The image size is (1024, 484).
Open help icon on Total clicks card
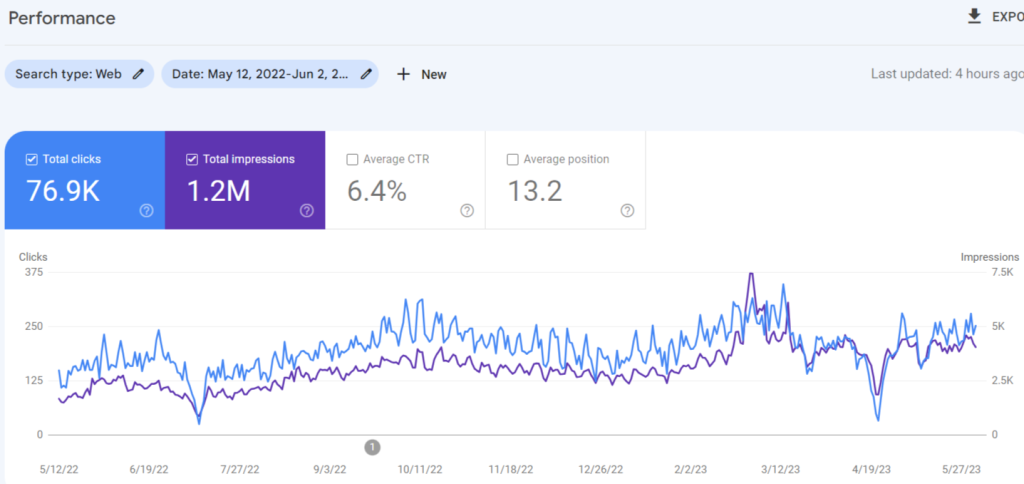point(146,210)
